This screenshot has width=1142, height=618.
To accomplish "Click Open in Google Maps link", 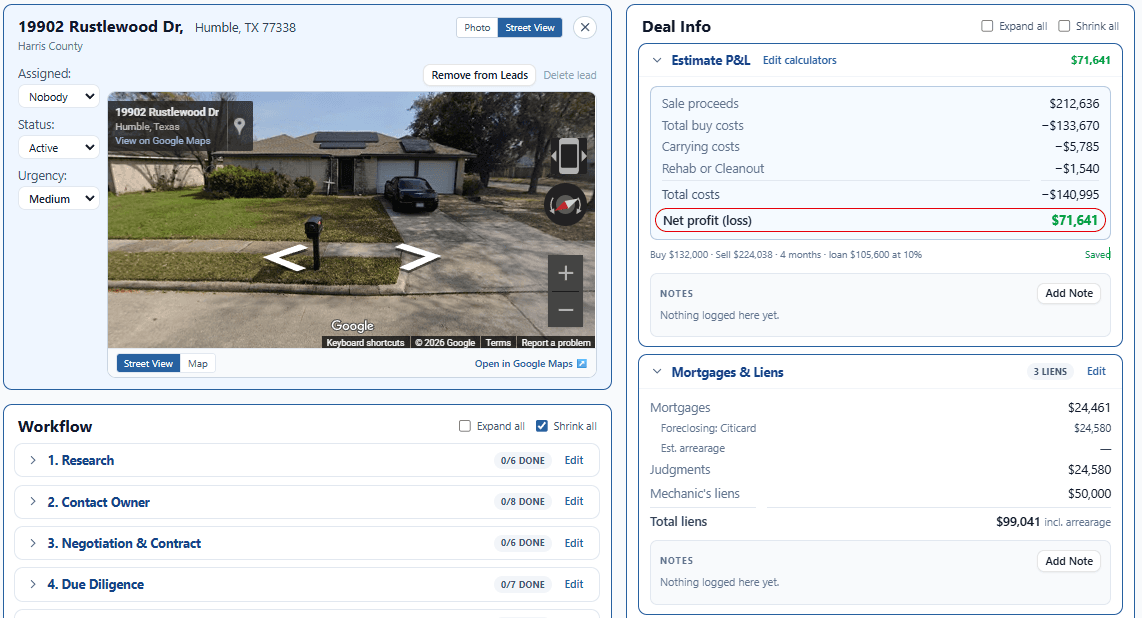I will 524,364.
